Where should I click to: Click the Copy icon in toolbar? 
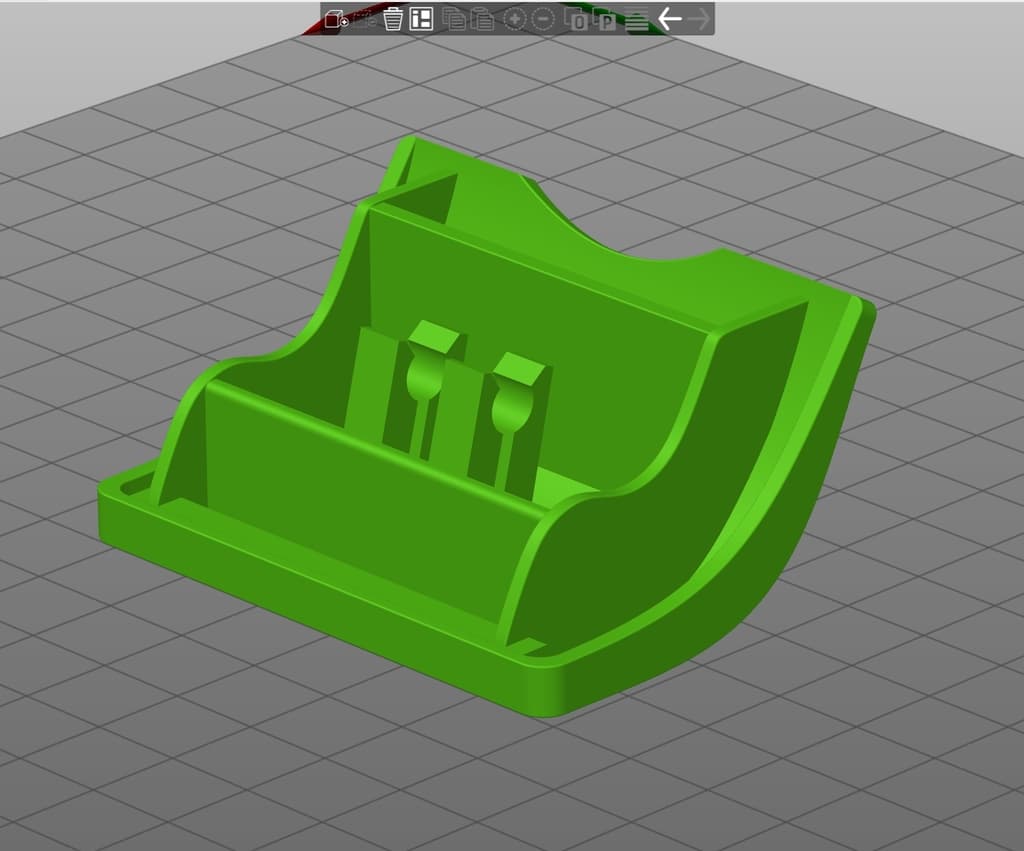click(454, 20)
